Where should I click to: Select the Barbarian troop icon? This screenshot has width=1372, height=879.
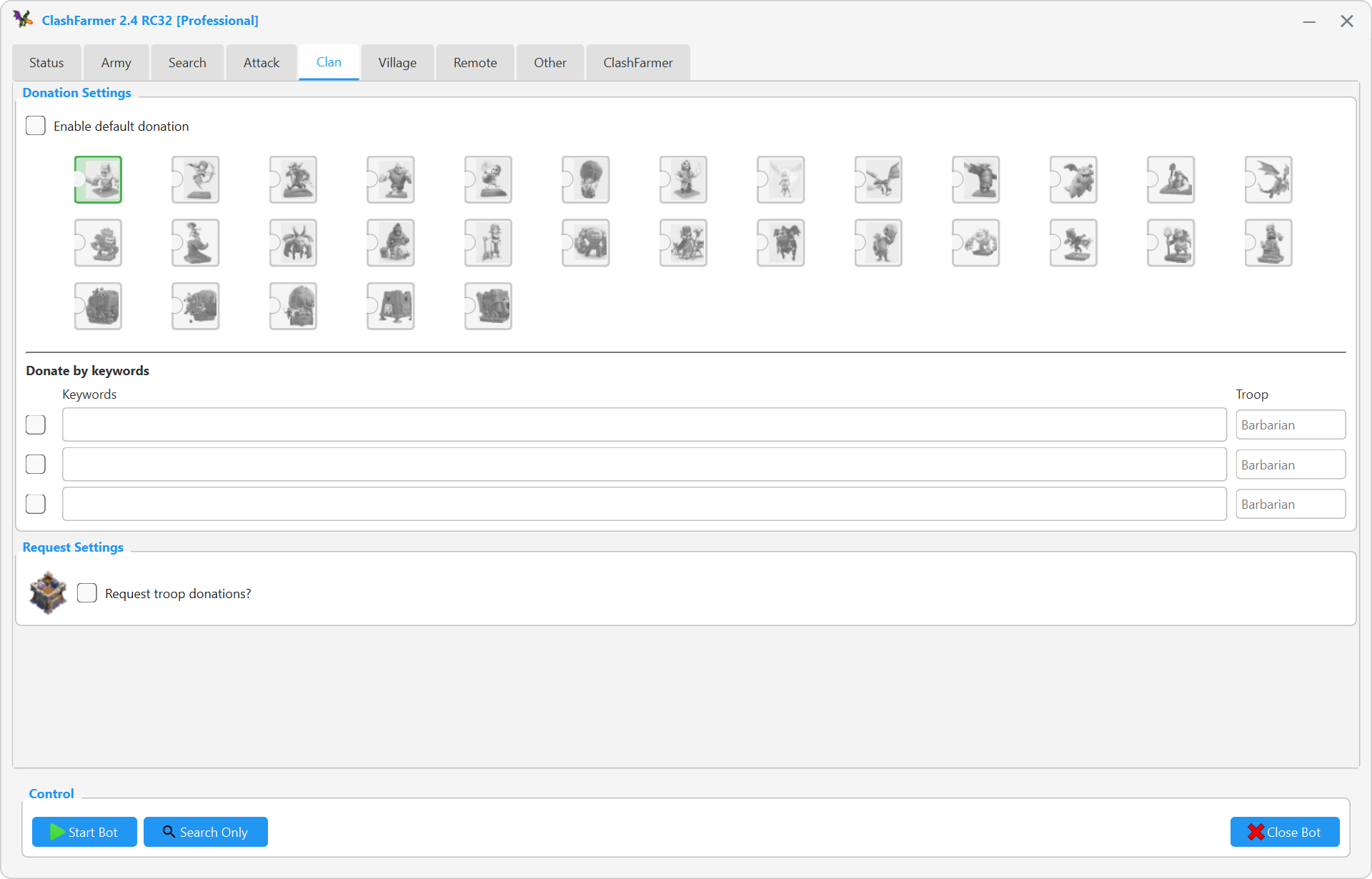[x=98, y=179]
